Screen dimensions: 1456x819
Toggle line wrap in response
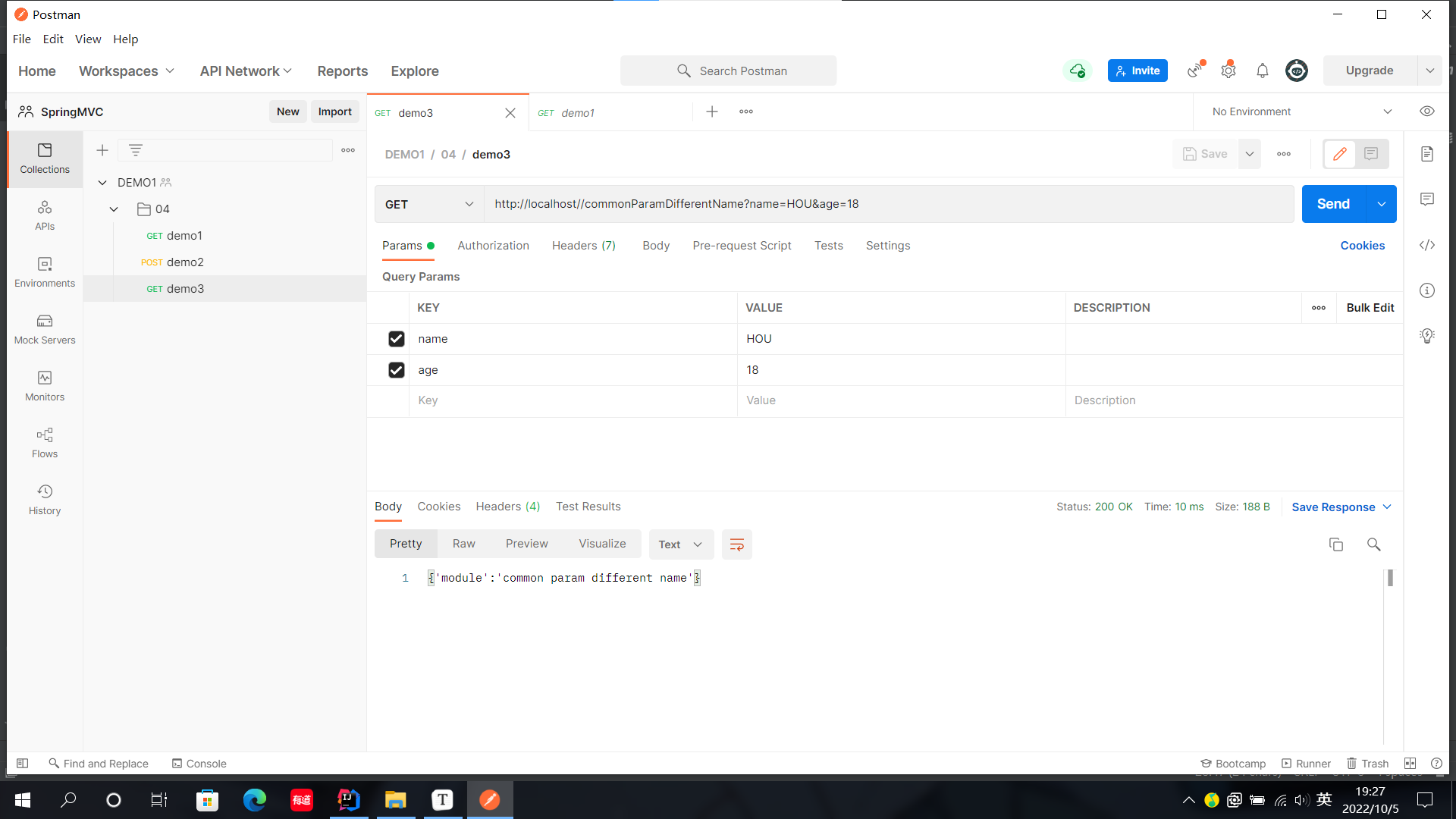tap(736, 544)
